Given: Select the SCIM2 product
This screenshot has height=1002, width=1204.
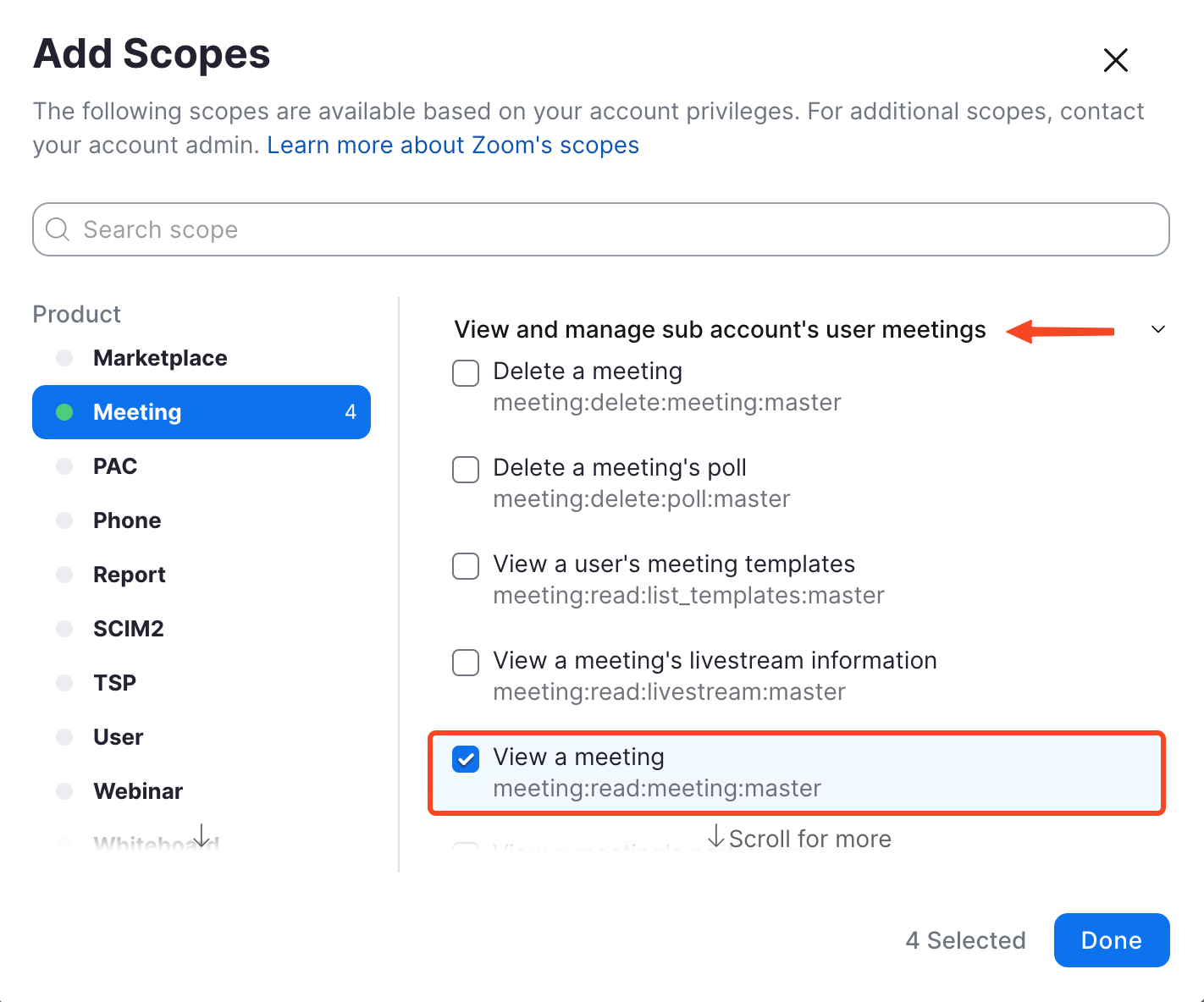Looking at the screenshot, I should (202, 629).
